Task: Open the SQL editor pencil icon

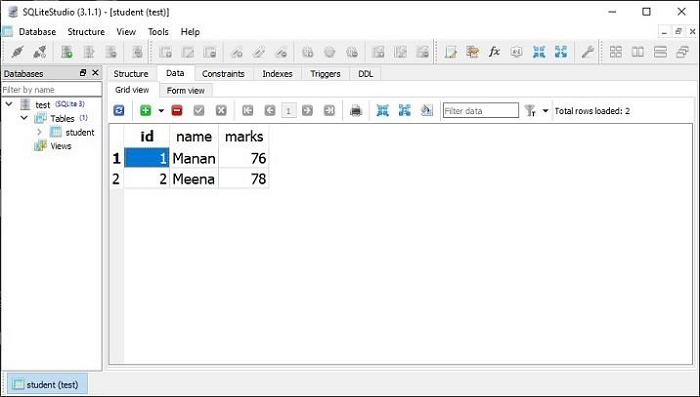Action: tap(450, 52)
